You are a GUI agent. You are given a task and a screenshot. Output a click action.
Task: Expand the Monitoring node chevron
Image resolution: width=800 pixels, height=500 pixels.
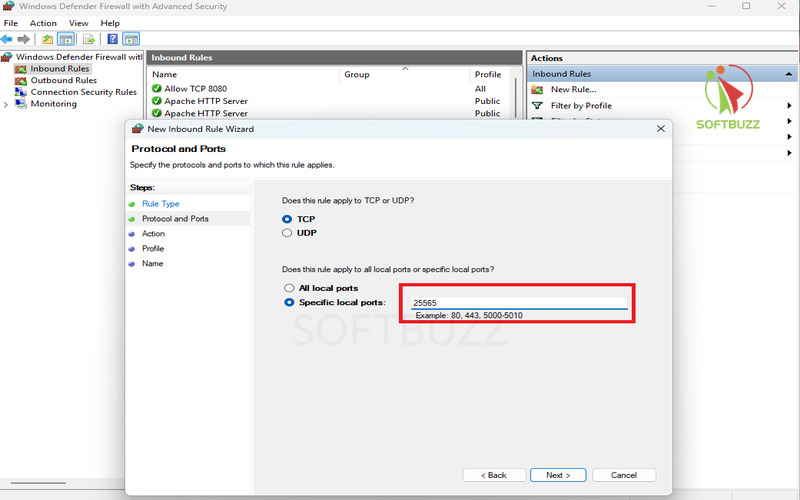(6, 104)
